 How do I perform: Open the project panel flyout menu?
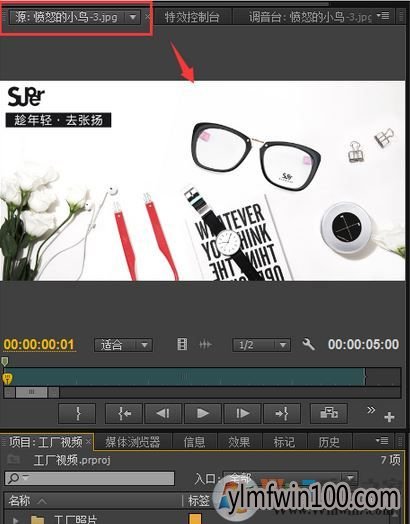(382, 441)
